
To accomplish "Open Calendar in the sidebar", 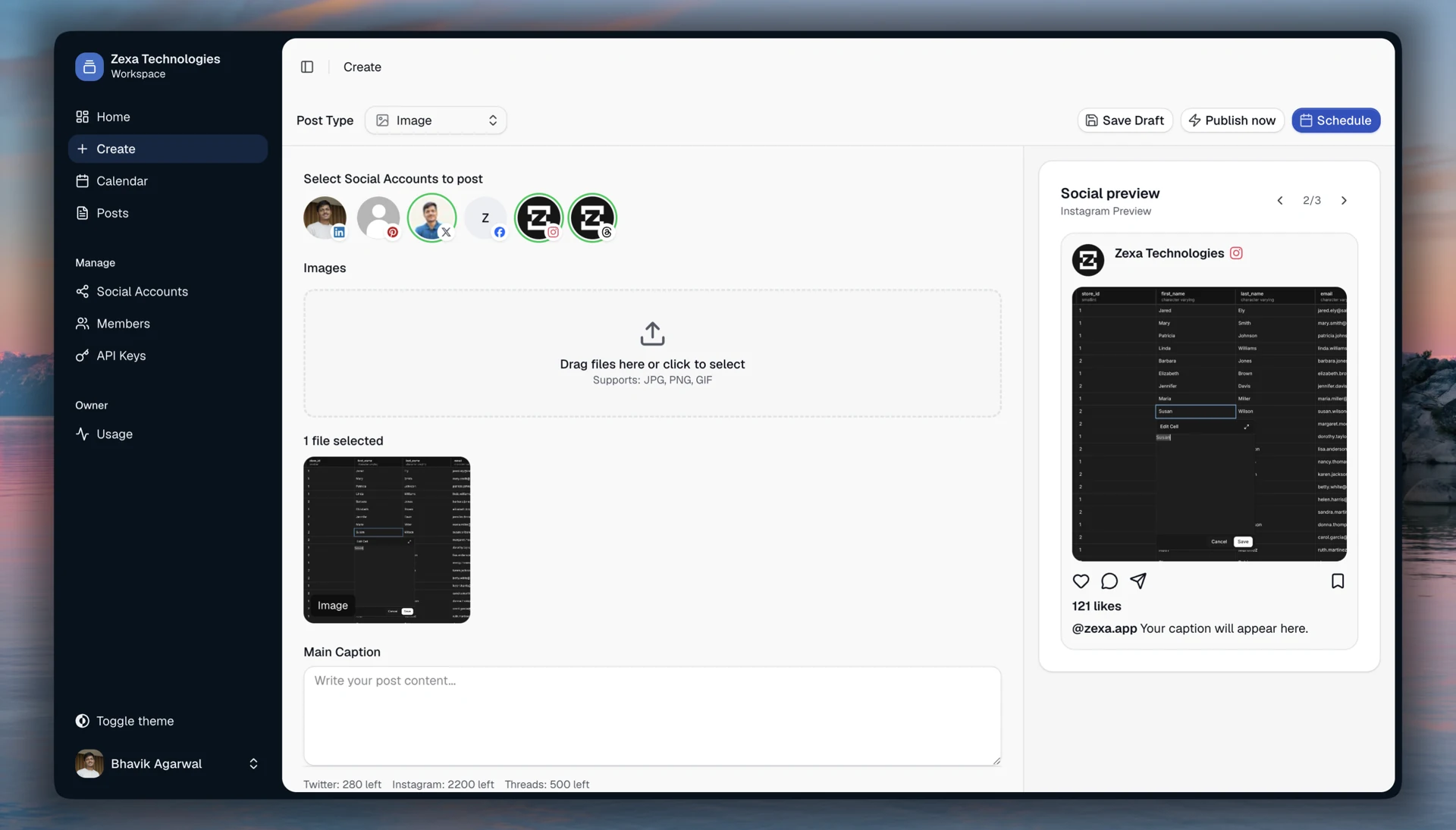I will (168, 181).
